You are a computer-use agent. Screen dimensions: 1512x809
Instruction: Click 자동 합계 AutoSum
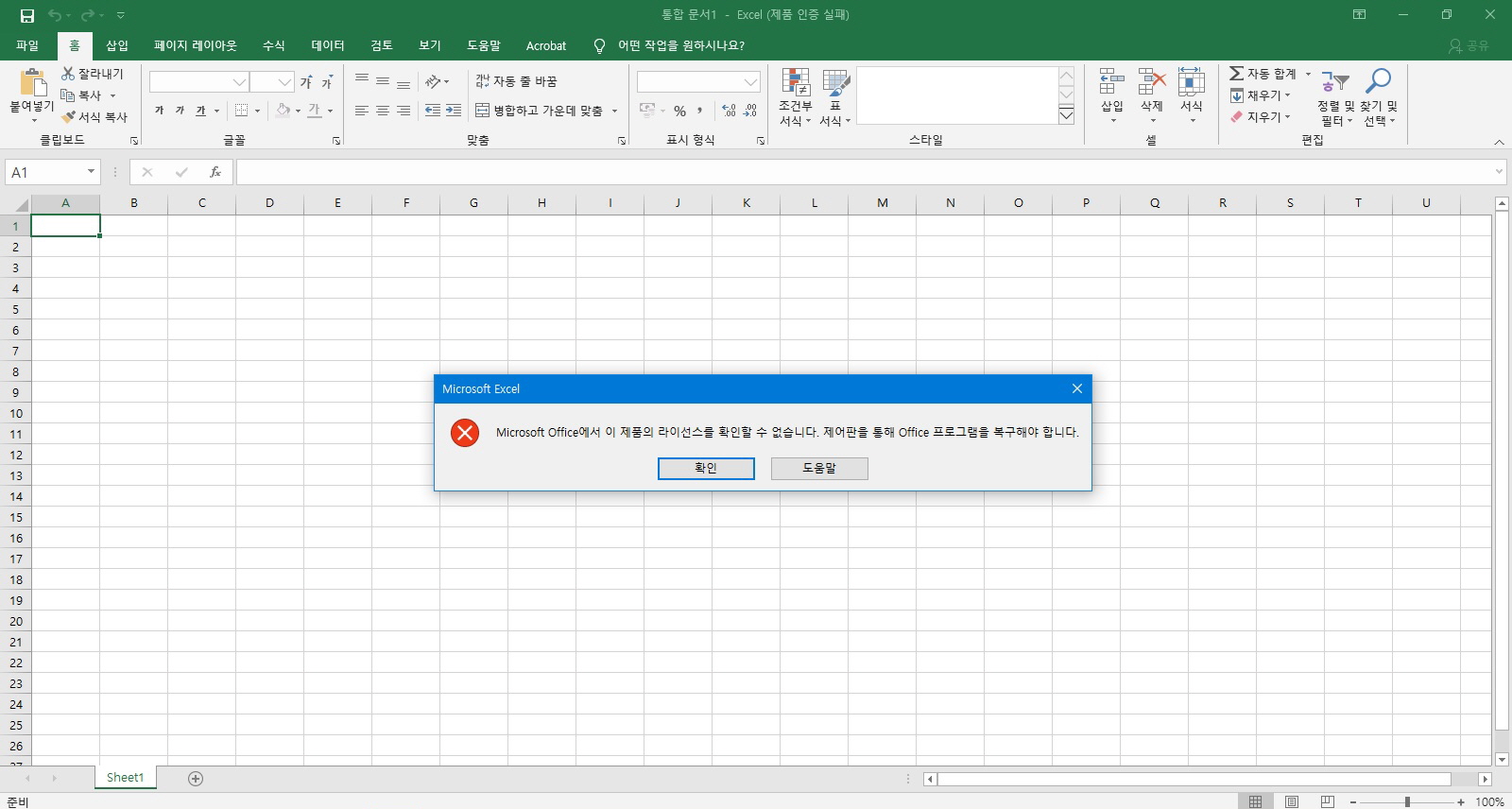pyautogui.click(x=1263, y=73)
